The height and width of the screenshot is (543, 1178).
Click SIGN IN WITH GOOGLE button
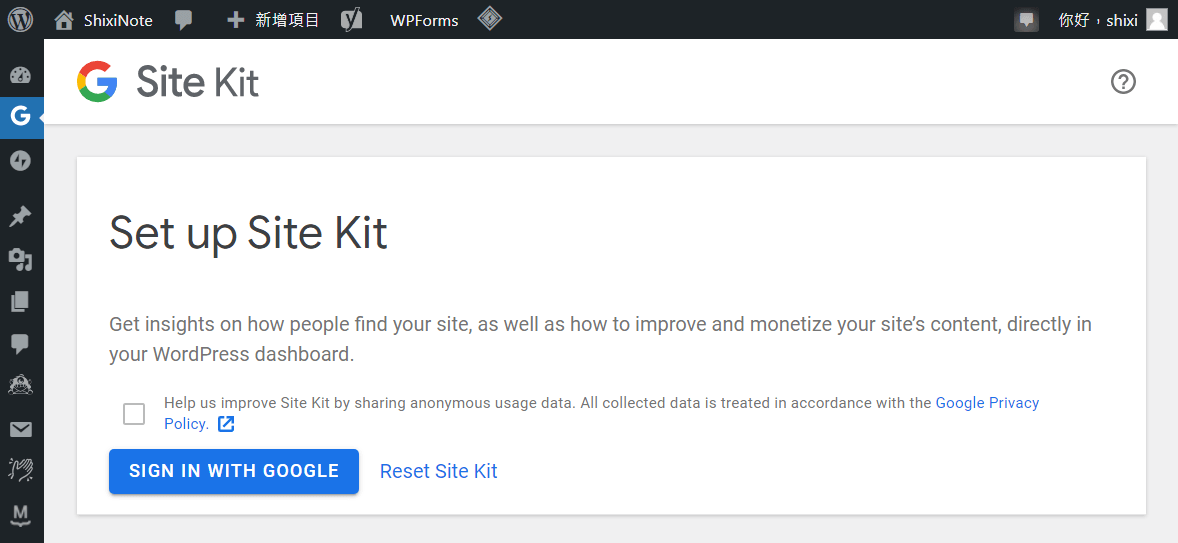point(234,472)
